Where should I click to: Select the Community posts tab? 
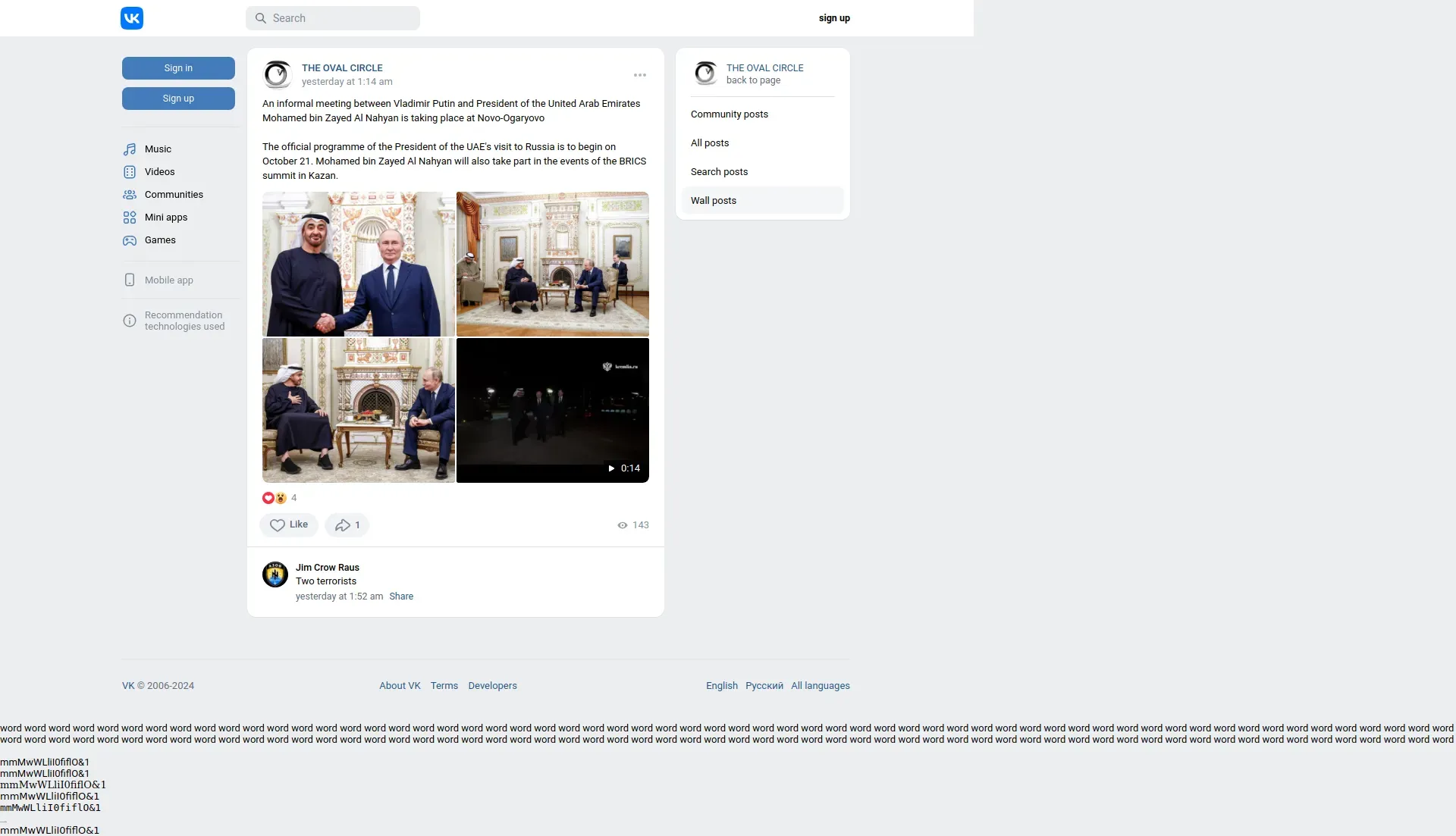click(730, 114)
